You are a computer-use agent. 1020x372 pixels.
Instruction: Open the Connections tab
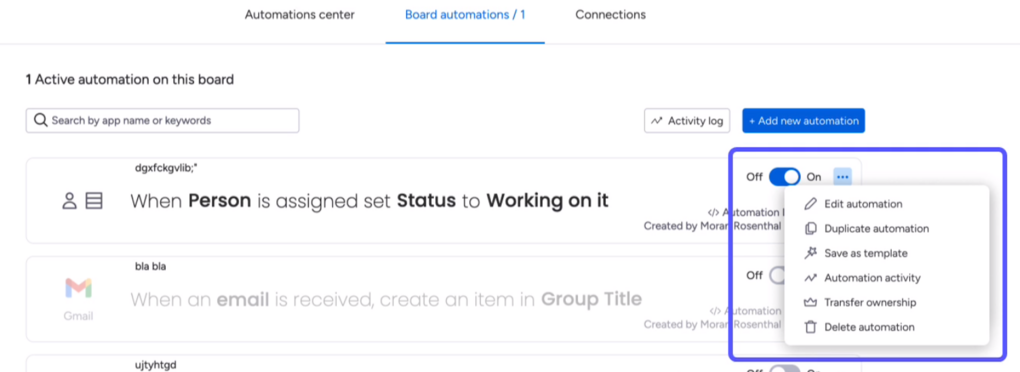(x=610, y=14)
